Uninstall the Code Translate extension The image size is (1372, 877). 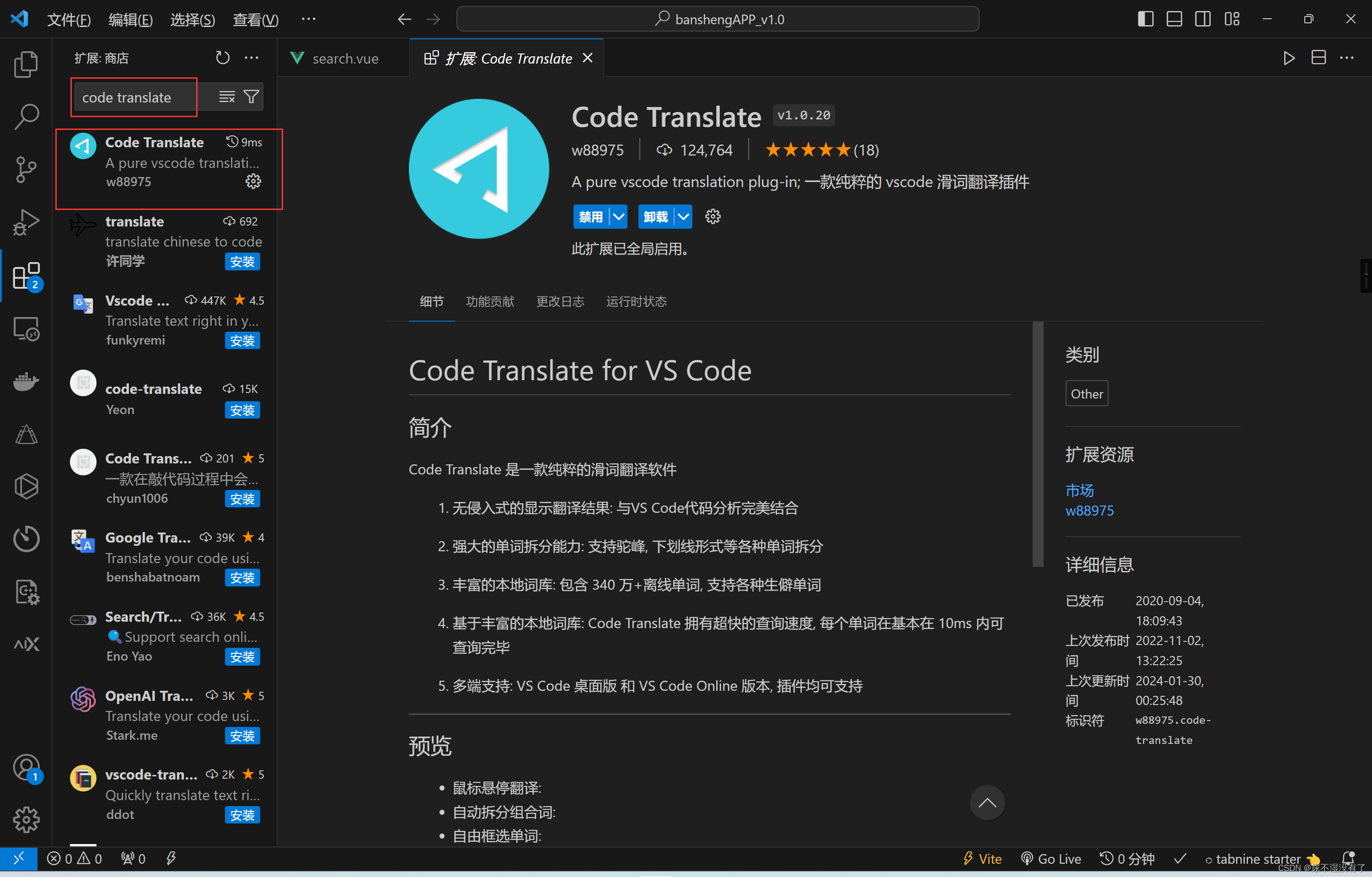click(x=656, y=216)
